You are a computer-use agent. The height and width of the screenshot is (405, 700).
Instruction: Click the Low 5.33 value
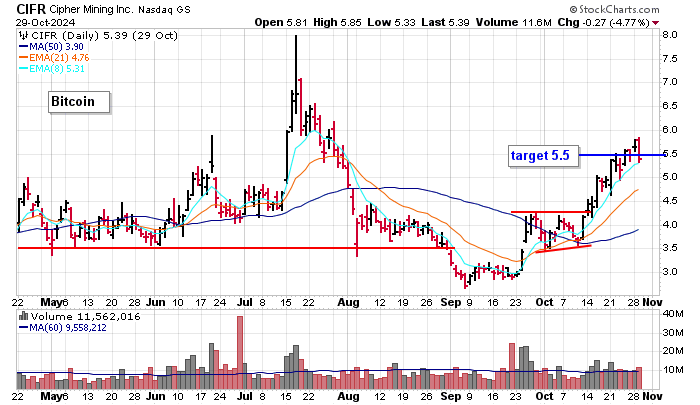392,22
